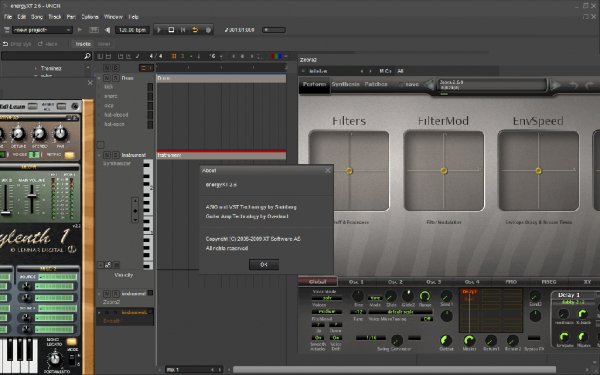The image size is (600, 375).
Task: Click the browser search field
Action: coord(42,56)
